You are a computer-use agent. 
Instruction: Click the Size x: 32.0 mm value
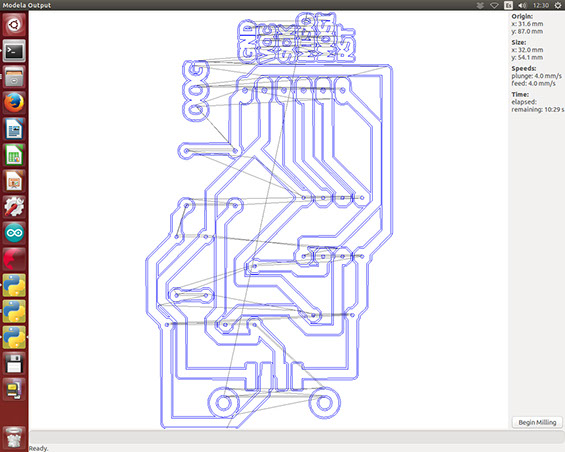click(527, 50)
